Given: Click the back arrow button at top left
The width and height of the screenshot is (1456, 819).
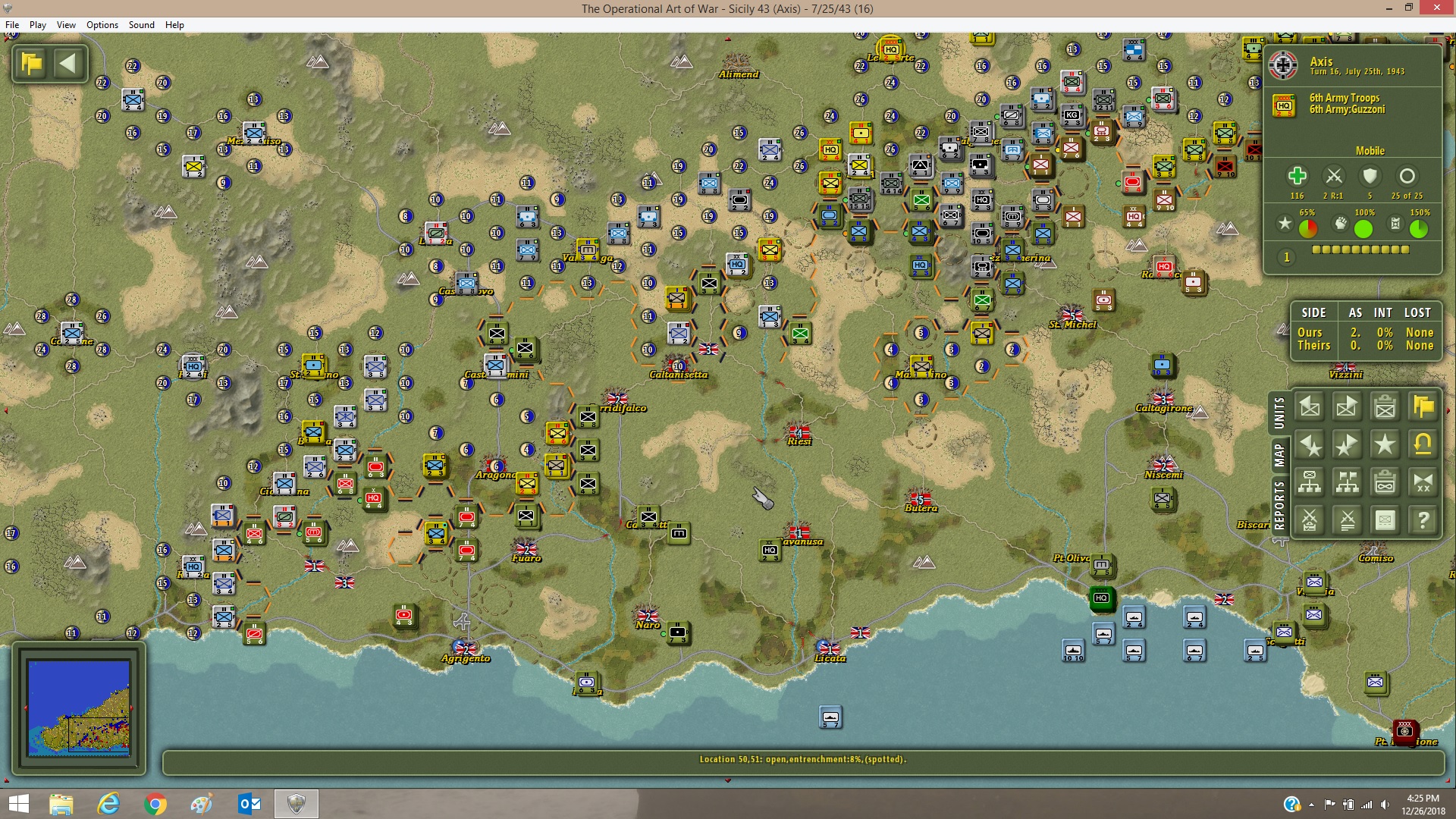Looking at the screenshot, I should [68, 64].
